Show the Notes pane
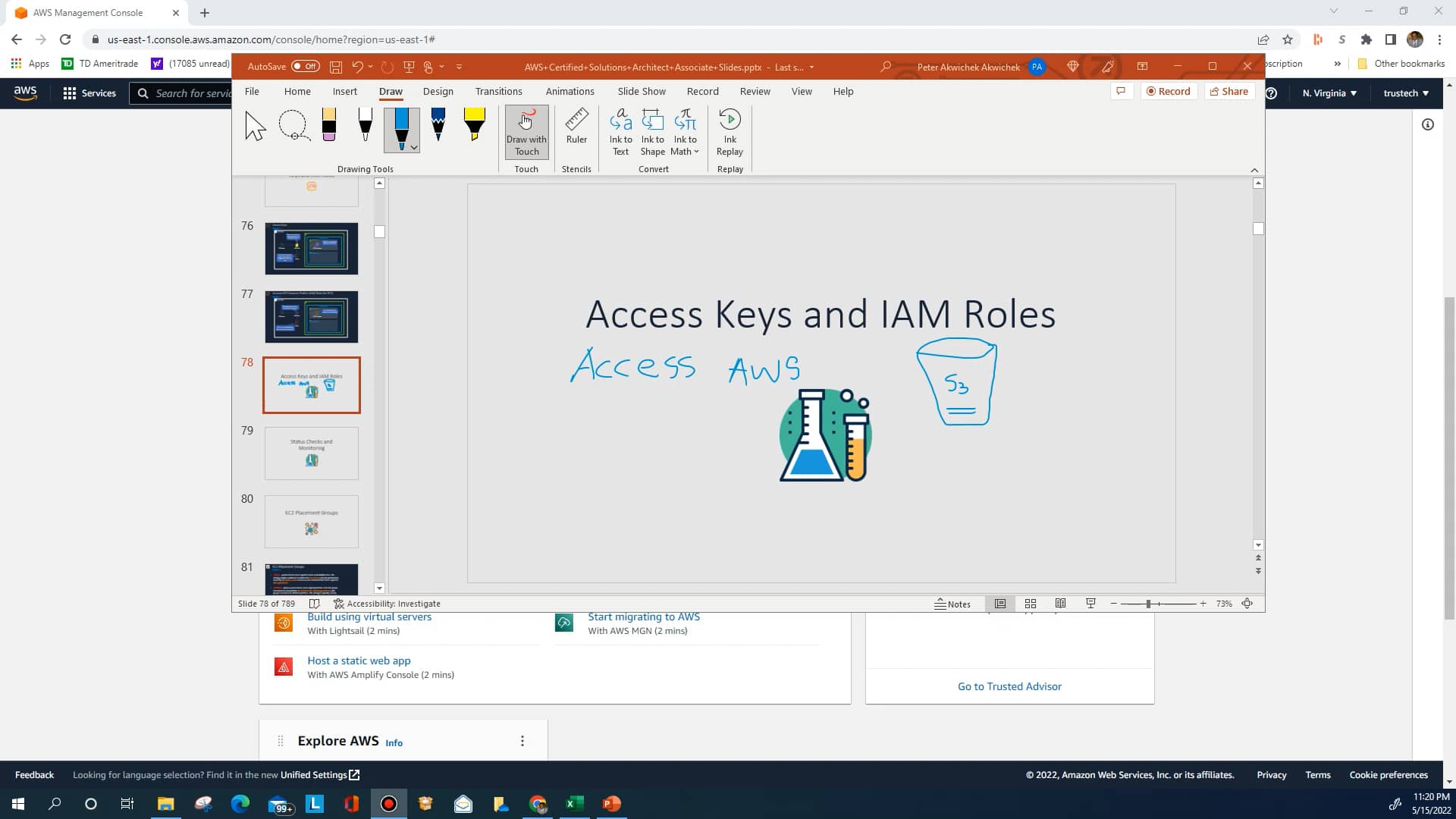 click(x=954, y=604)
